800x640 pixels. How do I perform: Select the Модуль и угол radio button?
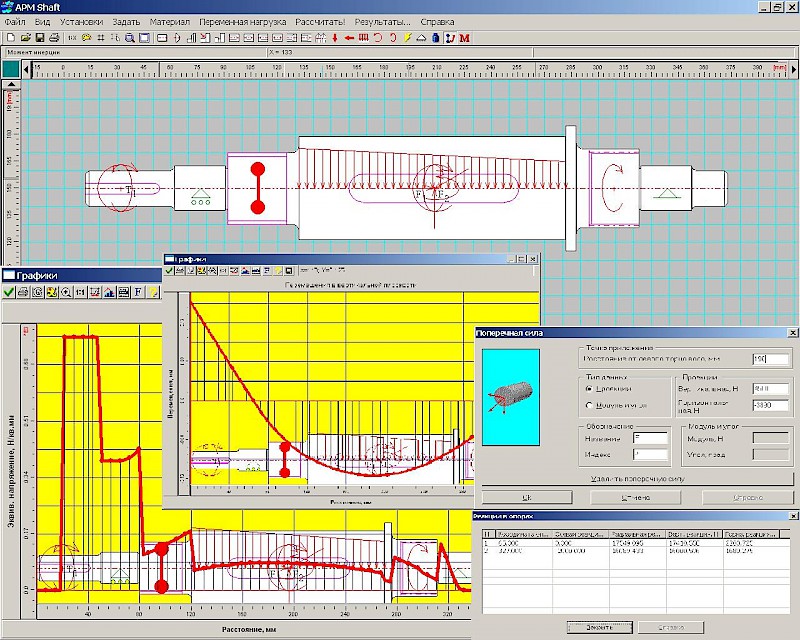tap(589, 405)
